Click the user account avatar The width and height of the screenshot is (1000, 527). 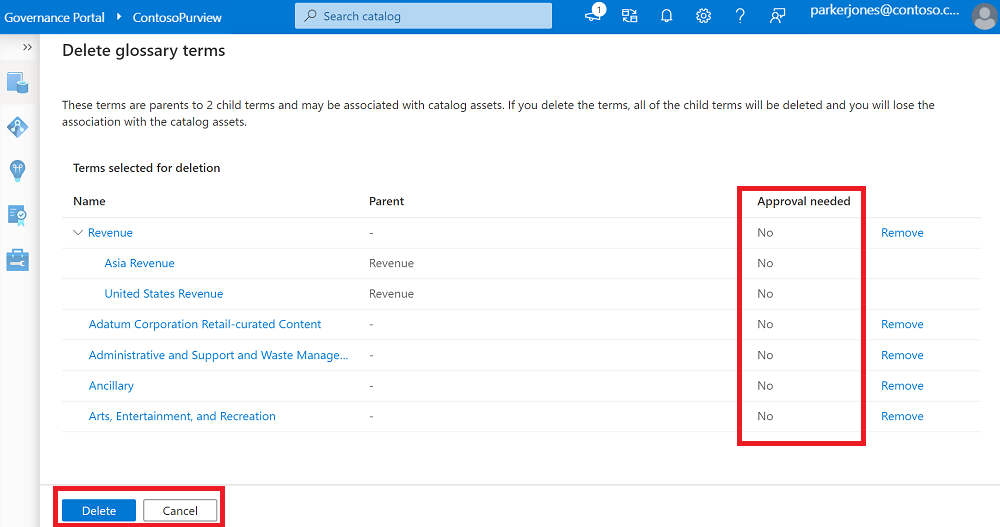tap(985, 17)
